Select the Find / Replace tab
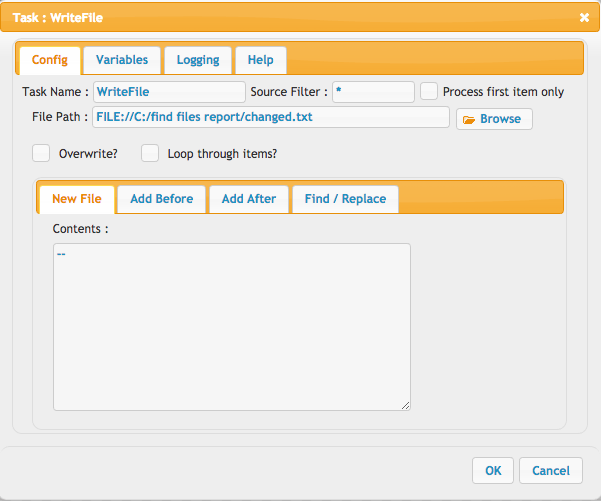The width and height of the screenshot is (601, 501). pos(345,199)
